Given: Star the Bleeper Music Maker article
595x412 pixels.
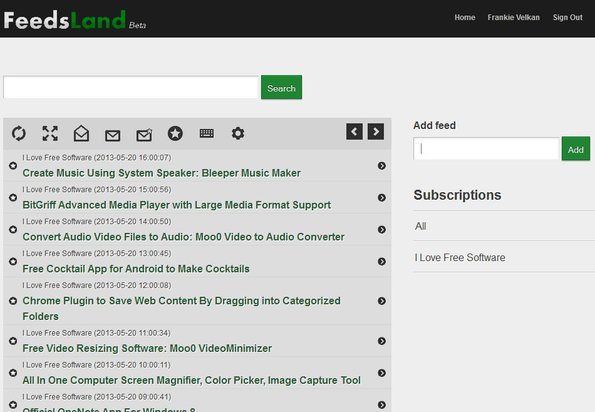Looking at the screenshot, I should 13,166.
